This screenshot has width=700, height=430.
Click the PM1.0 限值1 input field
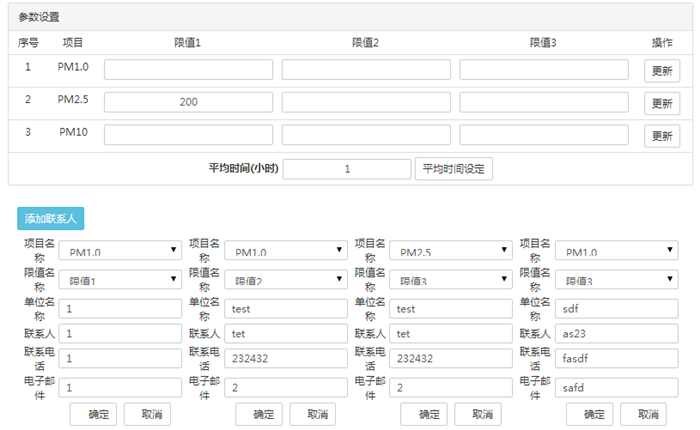tap(188, 70)
